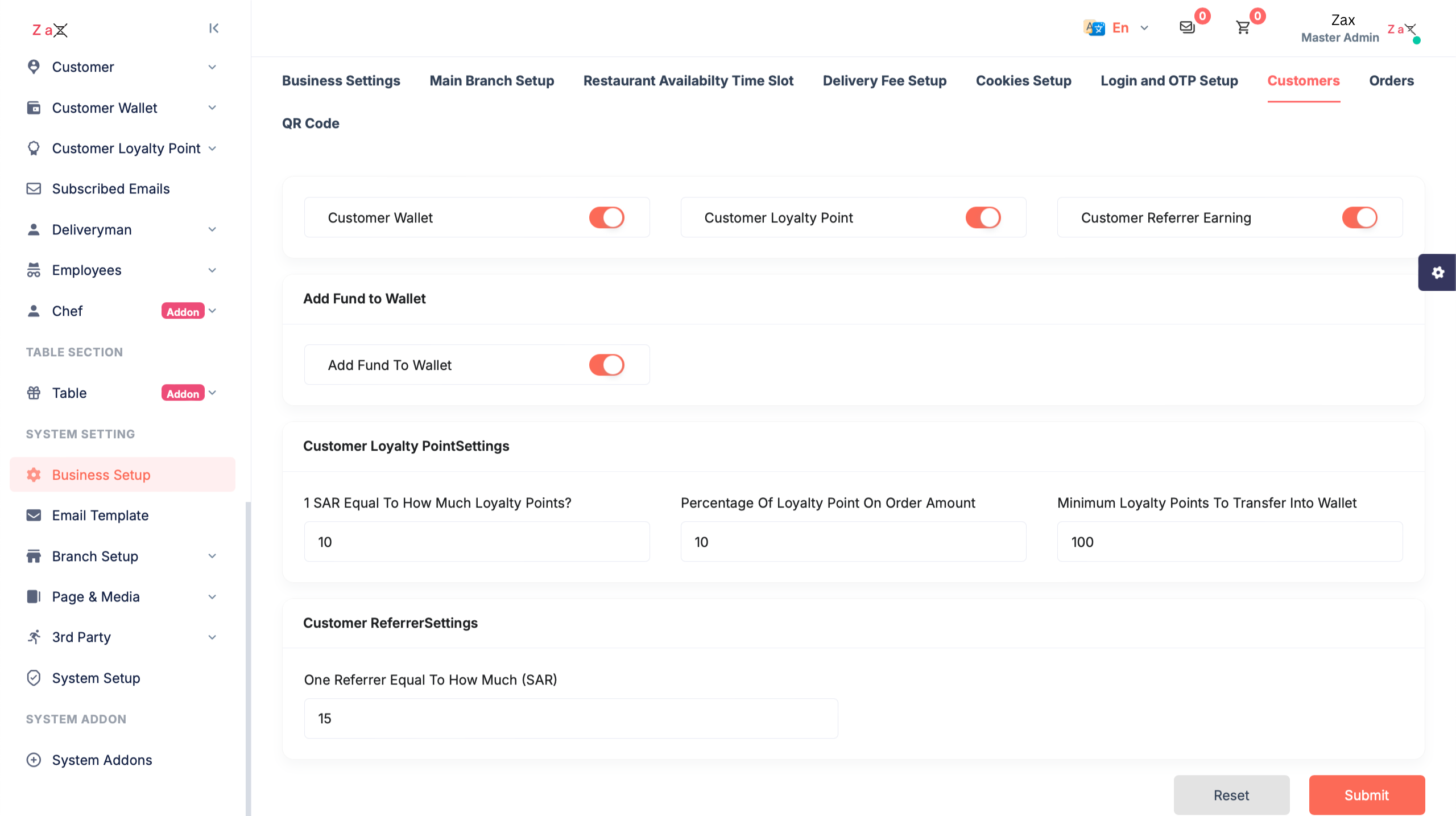The width and height of the screenshot is (1456, 816).
Task: Click the Branch Setup store icon
Action: pos(34,557)
